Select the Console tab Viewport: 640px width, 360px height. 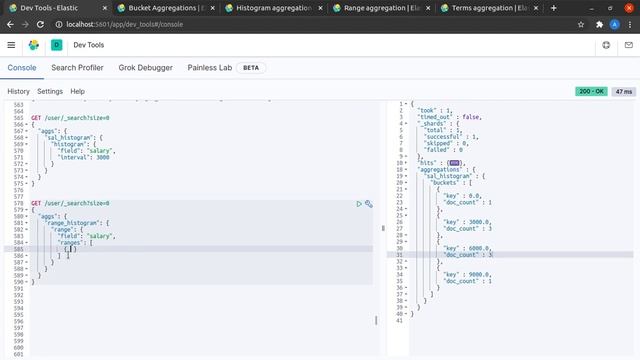pyautogui.click(x=22, y=68)
